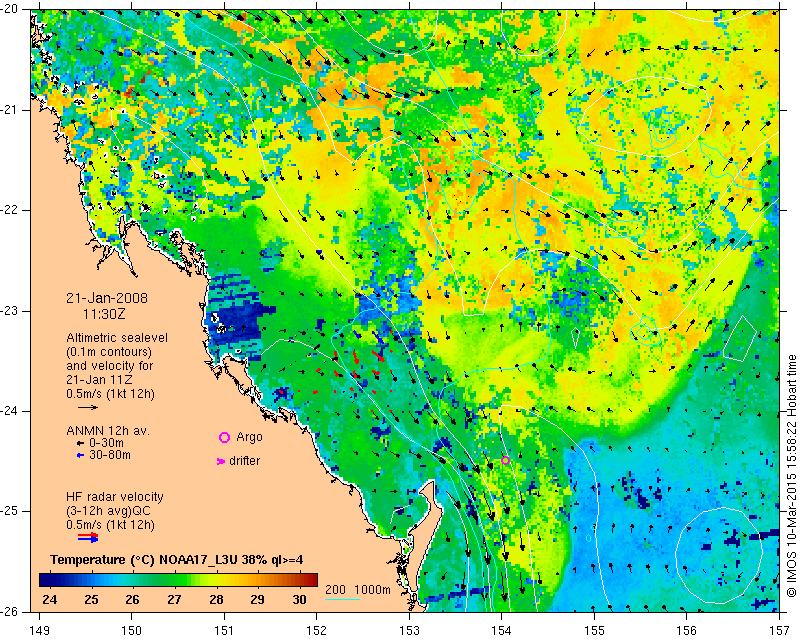Click the time label 11:30Z
The image size is (800, 640).
(x=104, y=314)
